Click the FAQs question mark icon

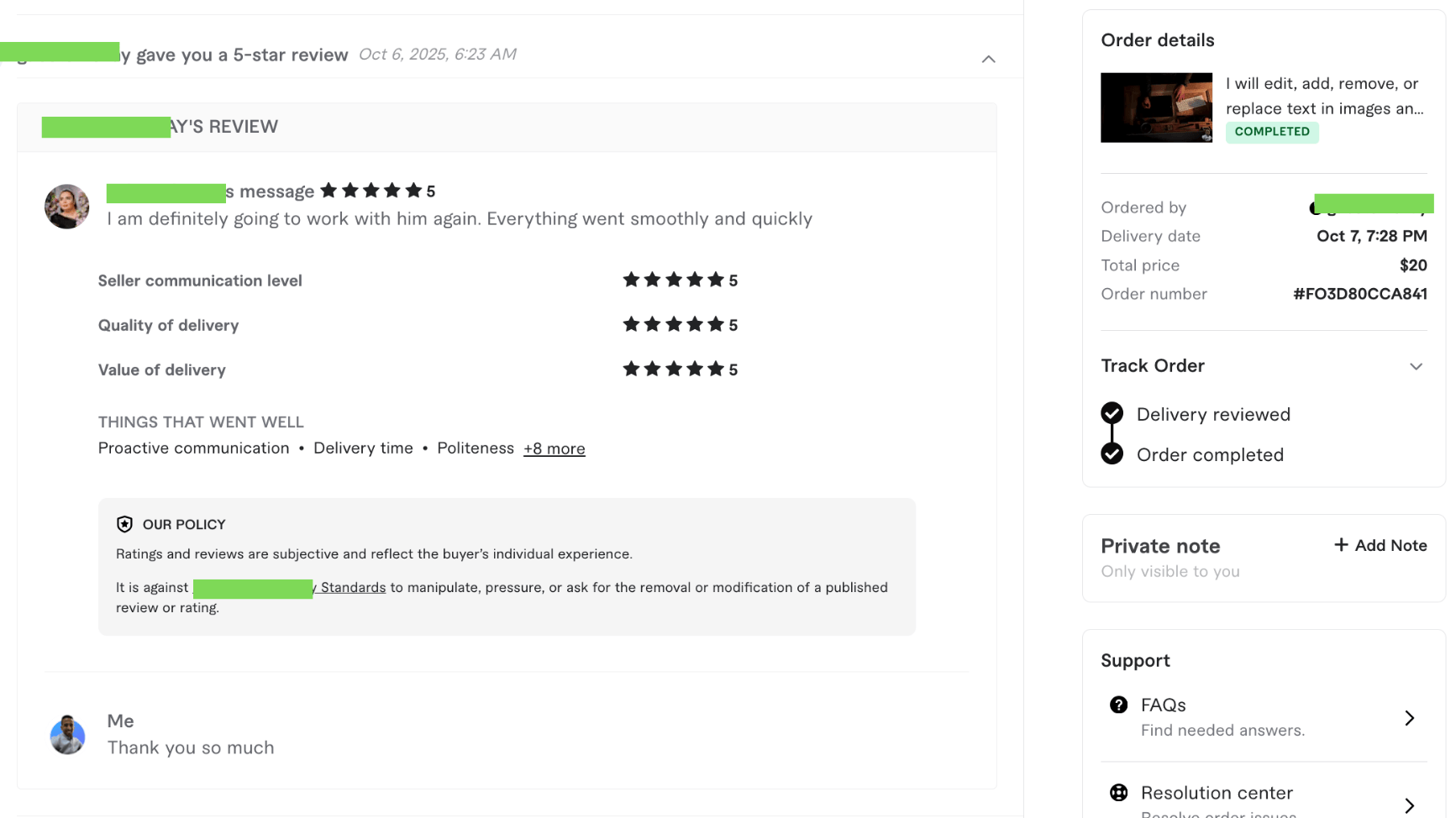pos(1118,705)
